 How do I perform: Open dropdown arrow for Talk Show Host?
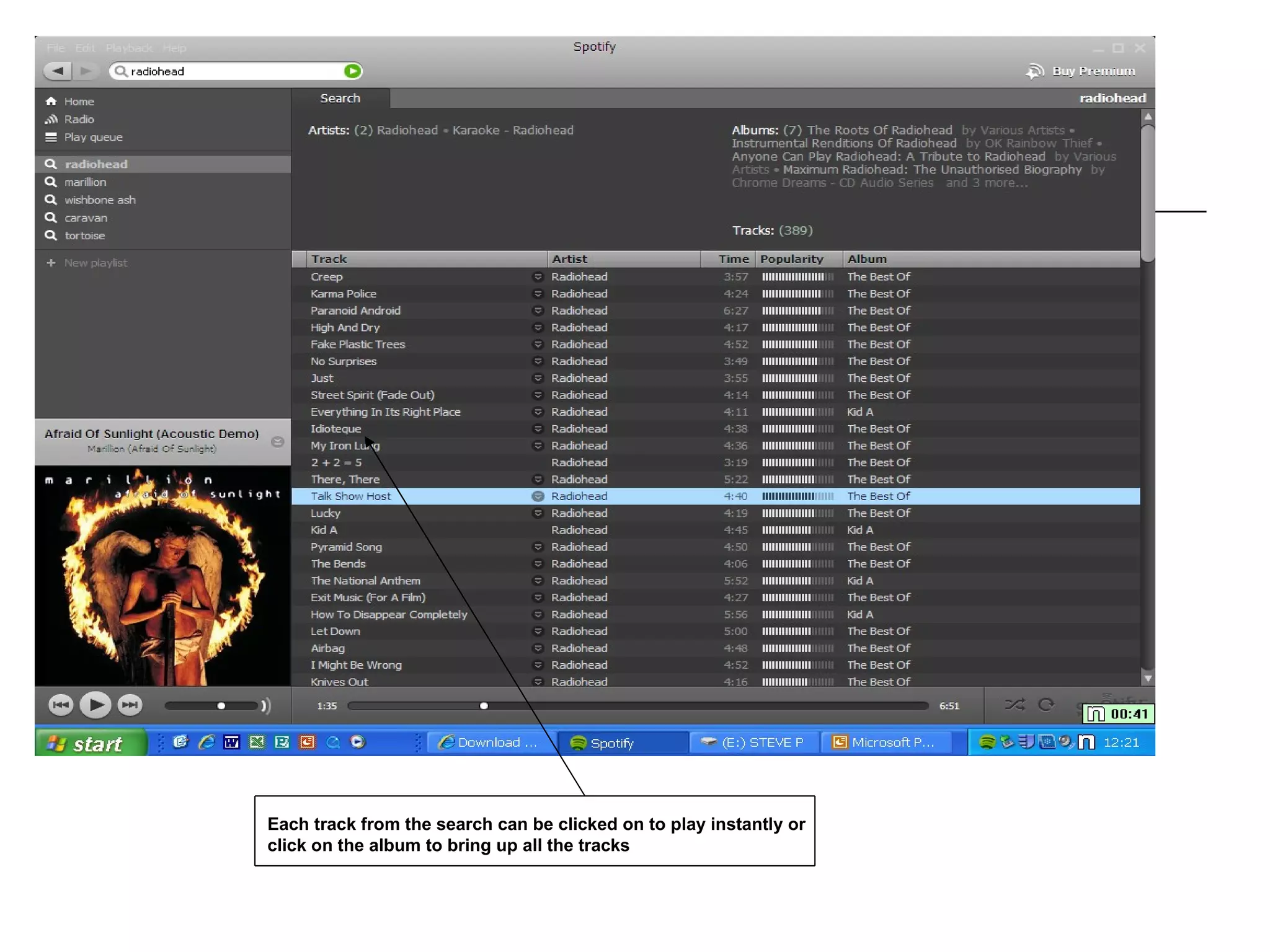[x=538, y=496]
